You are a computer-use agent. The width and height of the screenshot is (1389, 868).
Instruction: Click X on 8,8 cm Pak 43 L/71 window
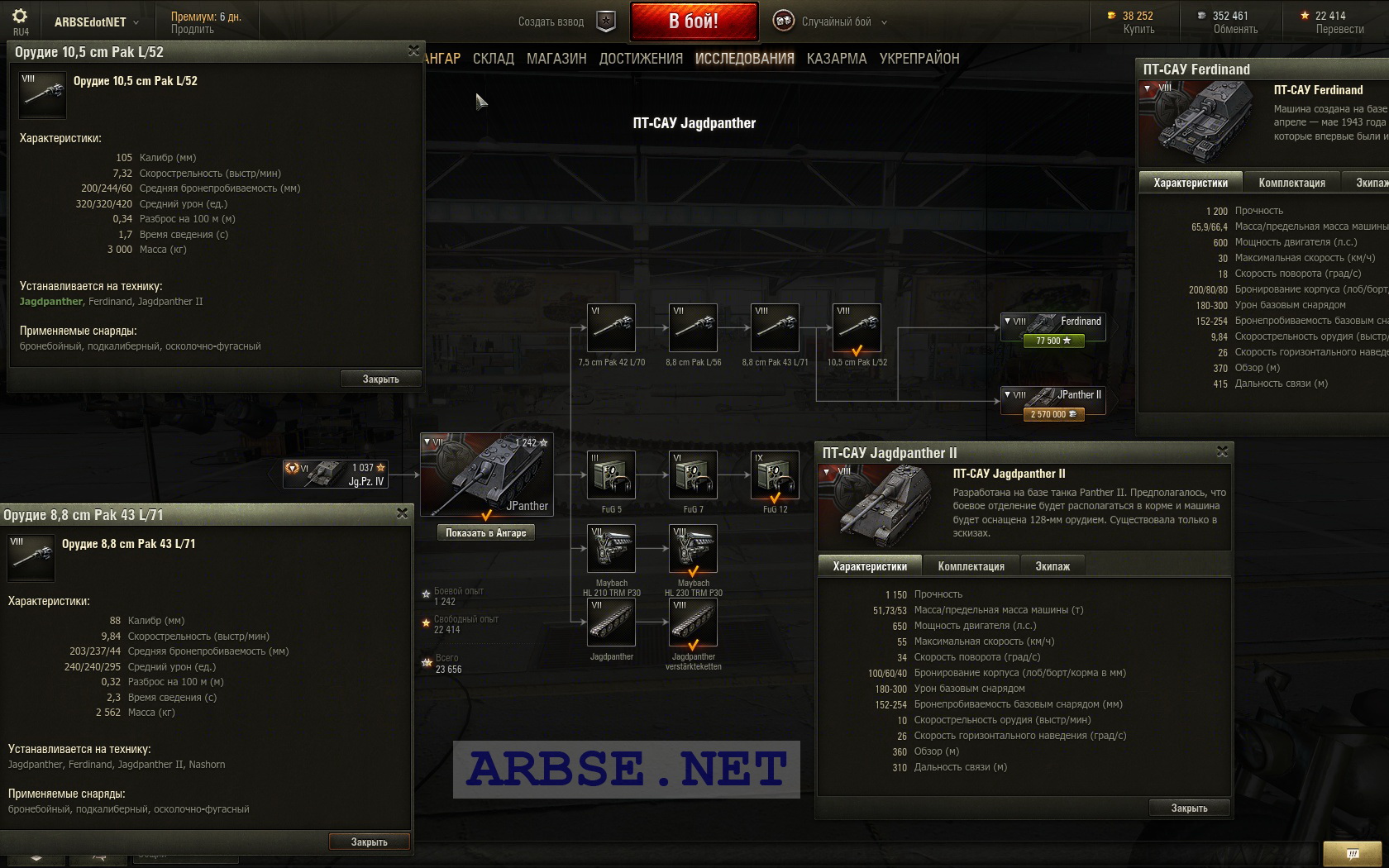click(402, 513)
